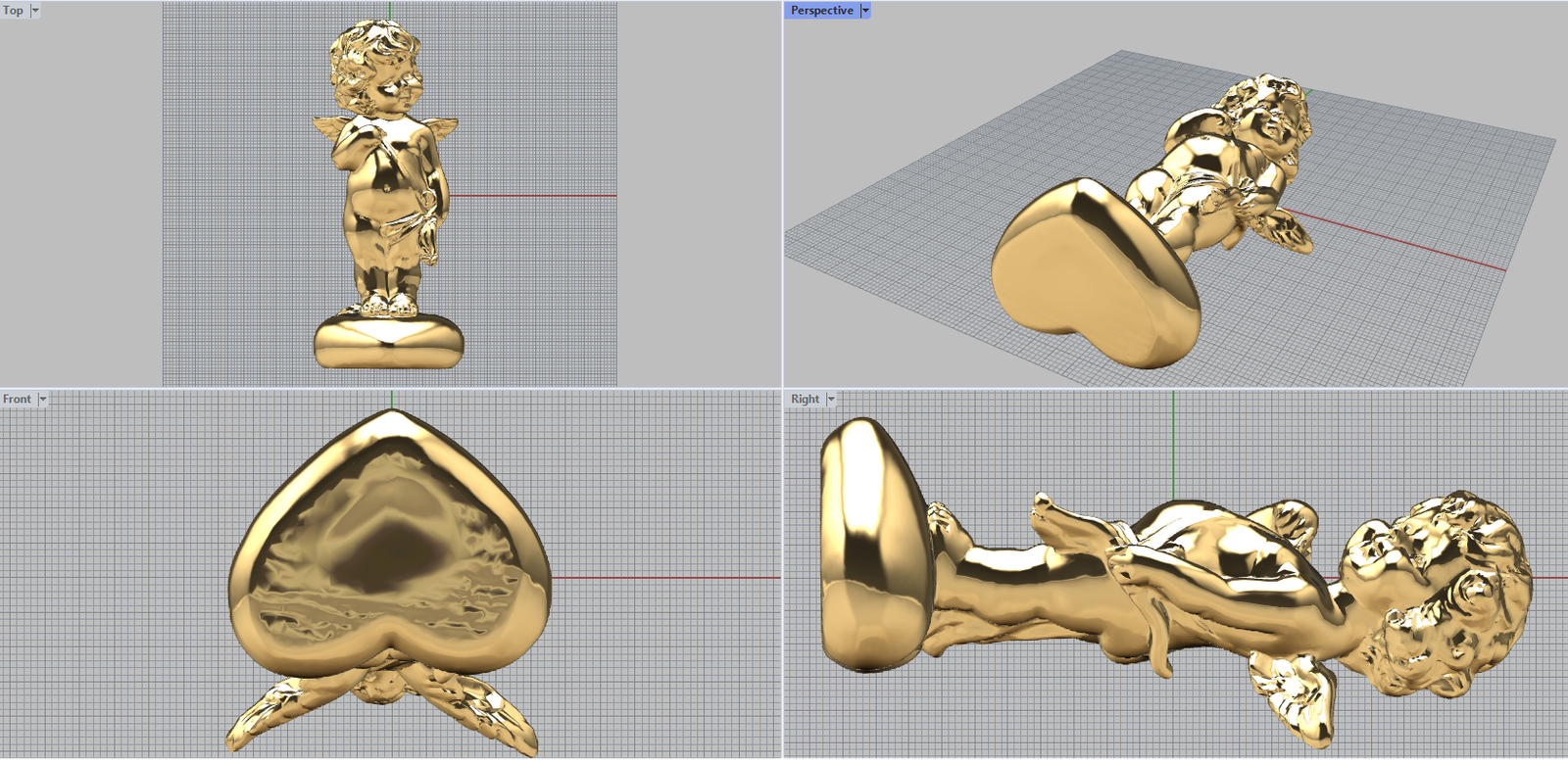Expand the Perspective viewport menu arrow

tap(865, 11)
